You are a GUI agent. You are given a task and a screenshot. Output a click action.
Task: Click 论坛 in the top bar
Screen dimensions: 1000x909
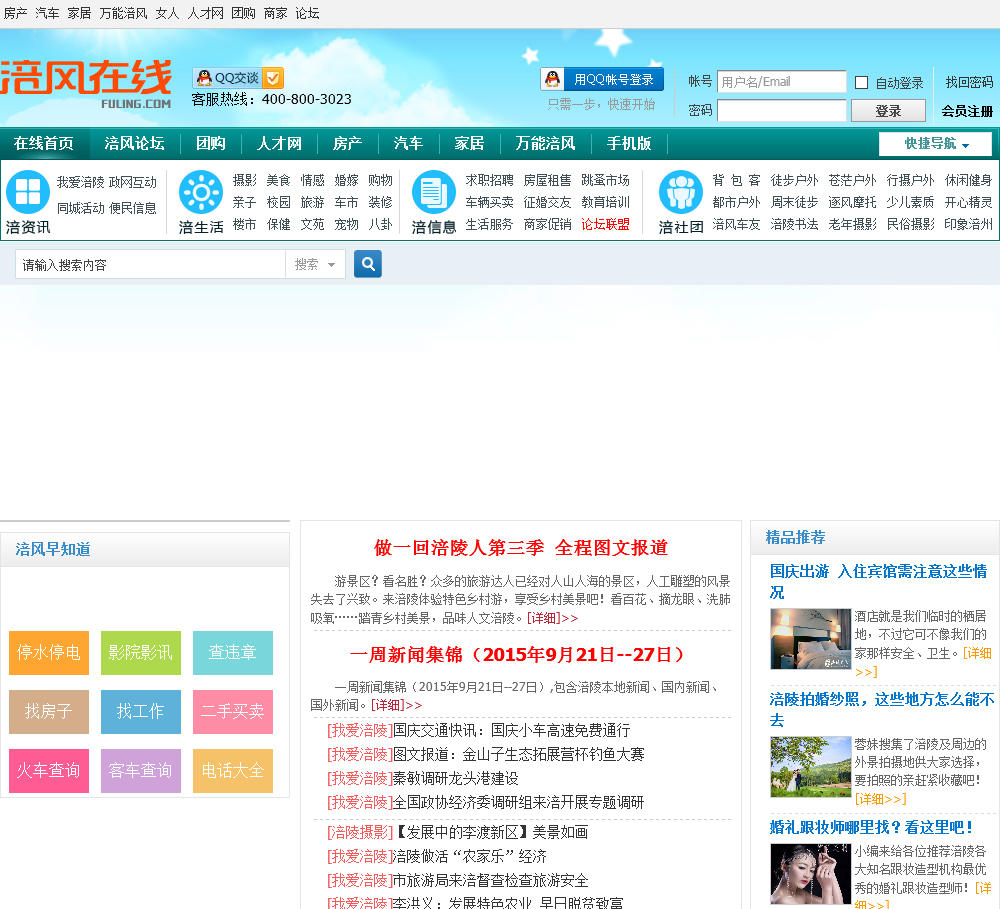(307, 13)
